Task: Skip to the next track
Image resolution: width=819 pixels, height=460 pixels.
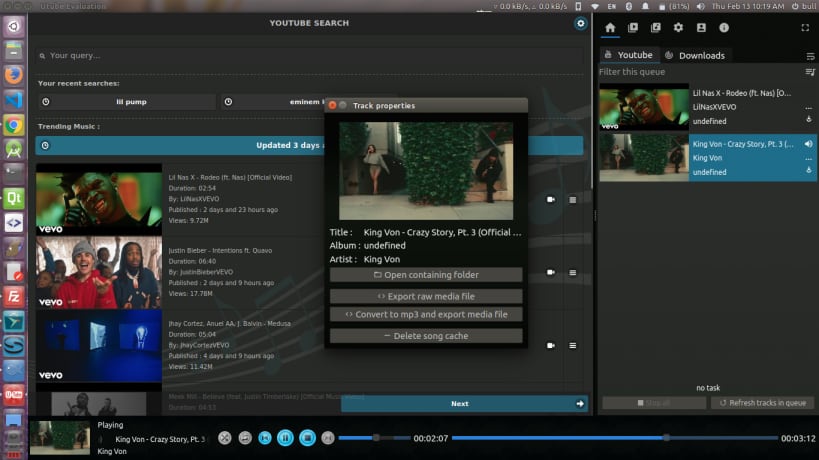Action: (x=327, y=438)
